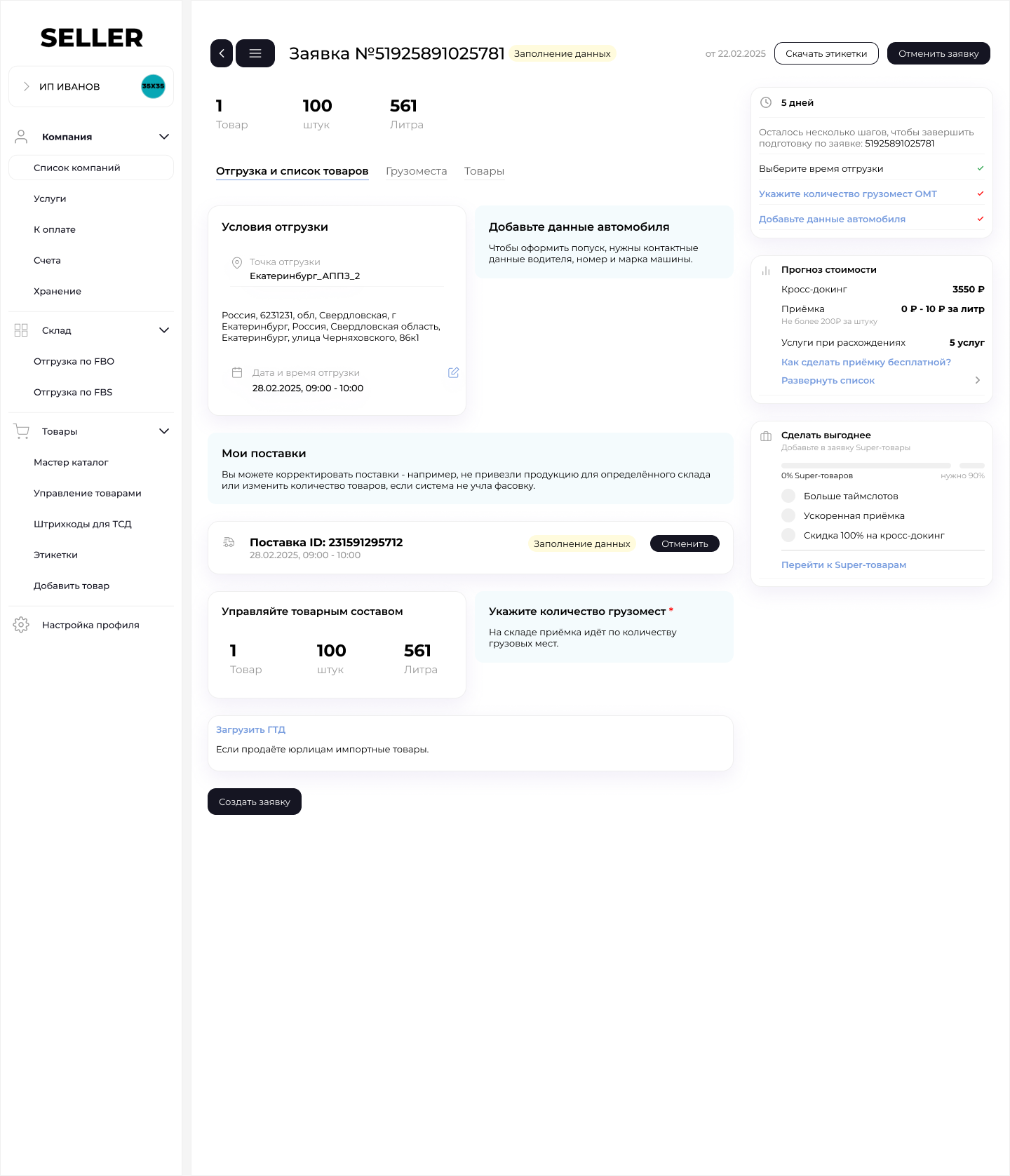Image resolution: width=1010 pixels, height=1176 pixels.
Task: Open Услуги menu item
Action: (50, 198)
